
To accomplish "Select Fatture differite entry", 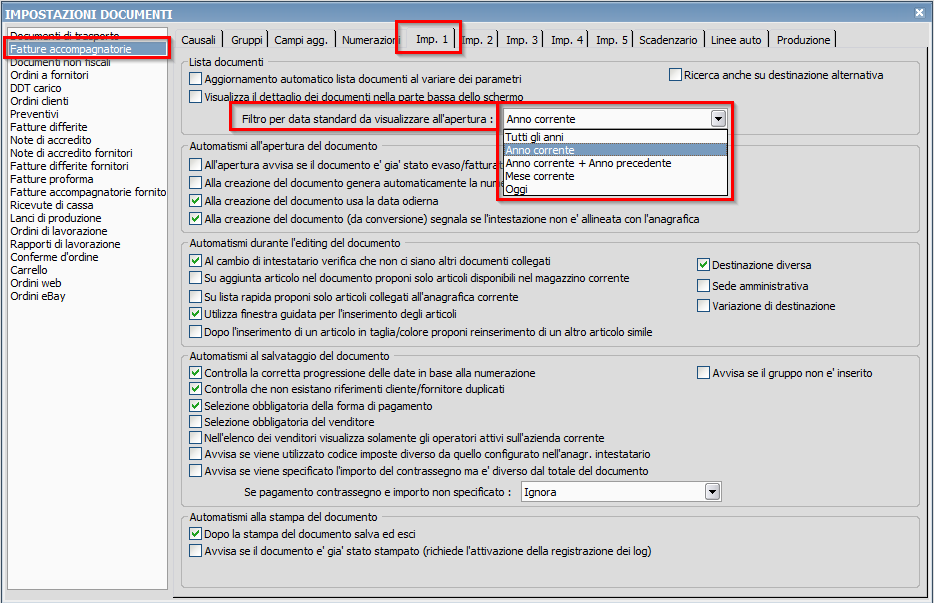I will click(88, 127).
